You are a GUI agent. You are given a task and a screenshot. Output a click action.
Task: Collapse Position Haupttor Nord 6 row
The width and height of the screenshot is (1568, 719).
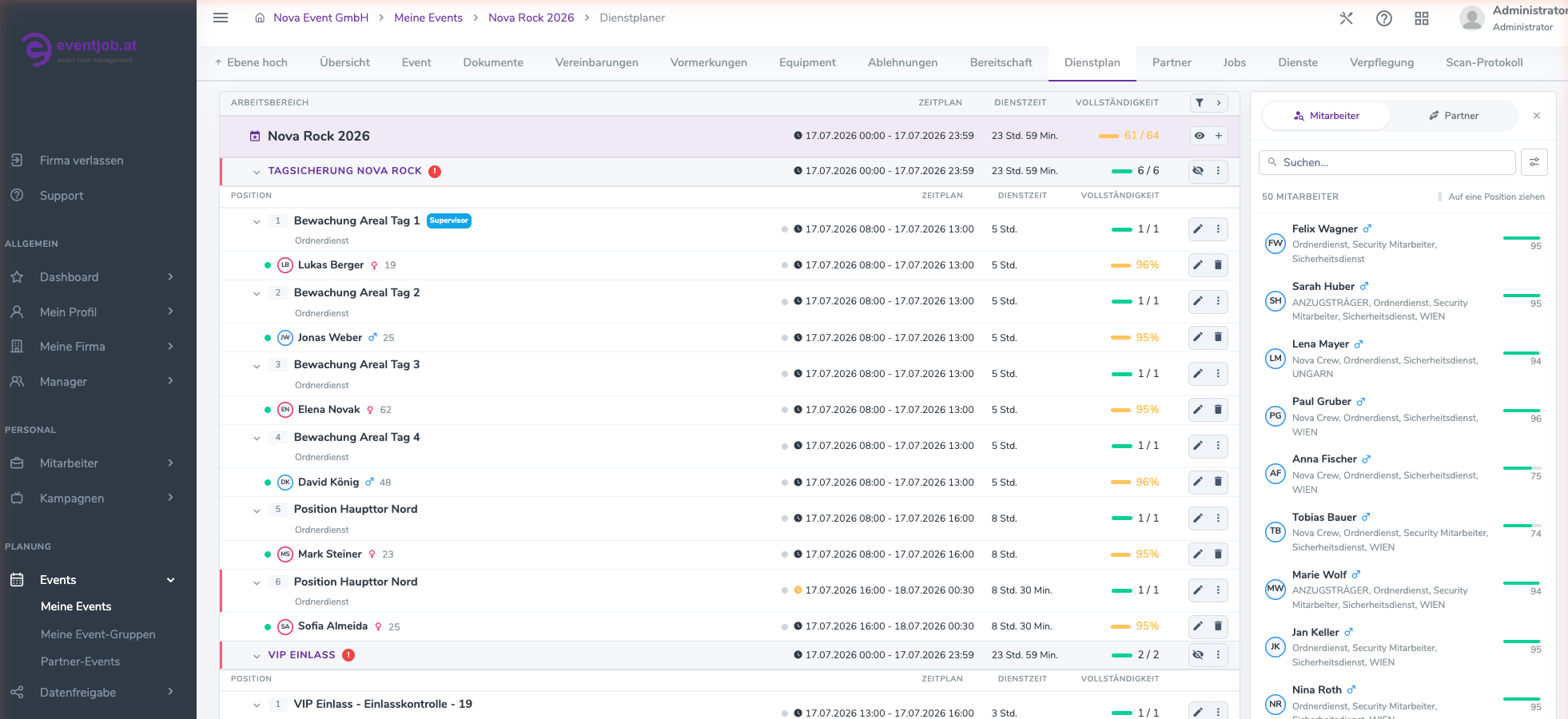tap(257, 583)
